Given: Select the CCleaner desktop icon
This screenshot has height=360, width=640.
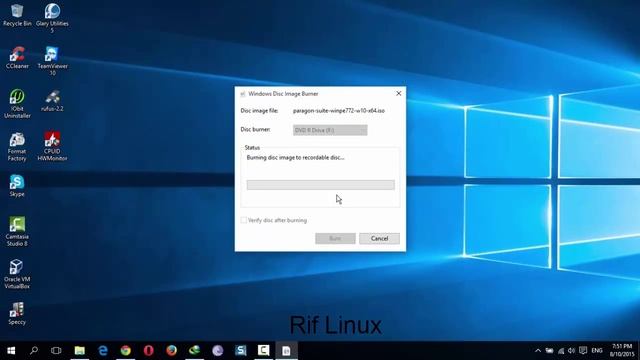Looking at the screenshot, I should [x=17, y=57].
